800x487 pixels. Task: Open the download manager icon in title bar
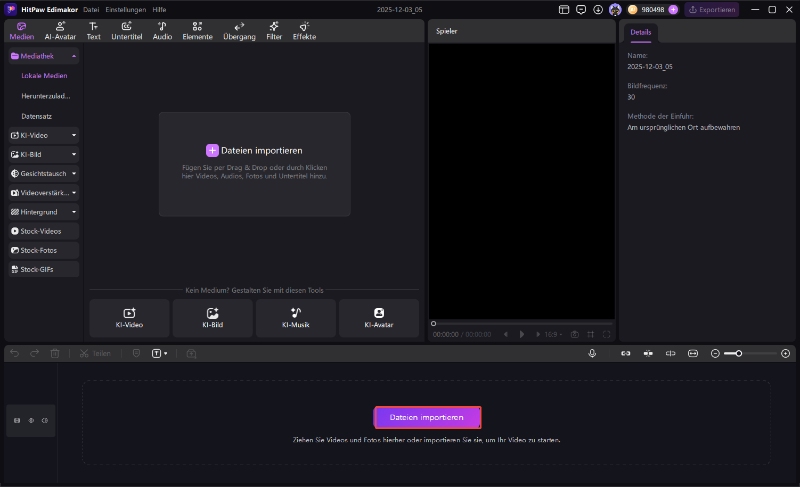pos(598,9)
